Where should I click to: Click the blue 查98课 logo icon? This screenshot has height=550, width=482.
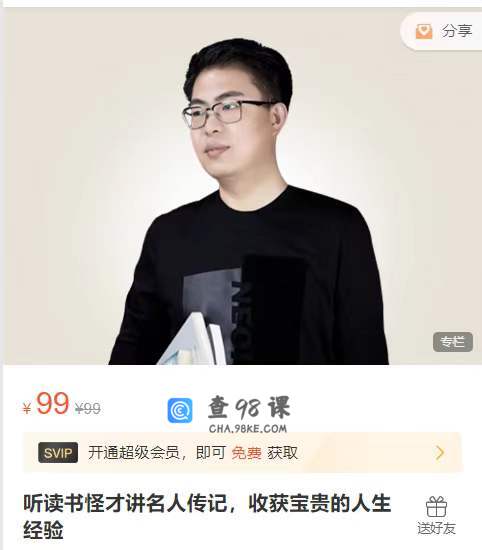[x=180, y=410]
